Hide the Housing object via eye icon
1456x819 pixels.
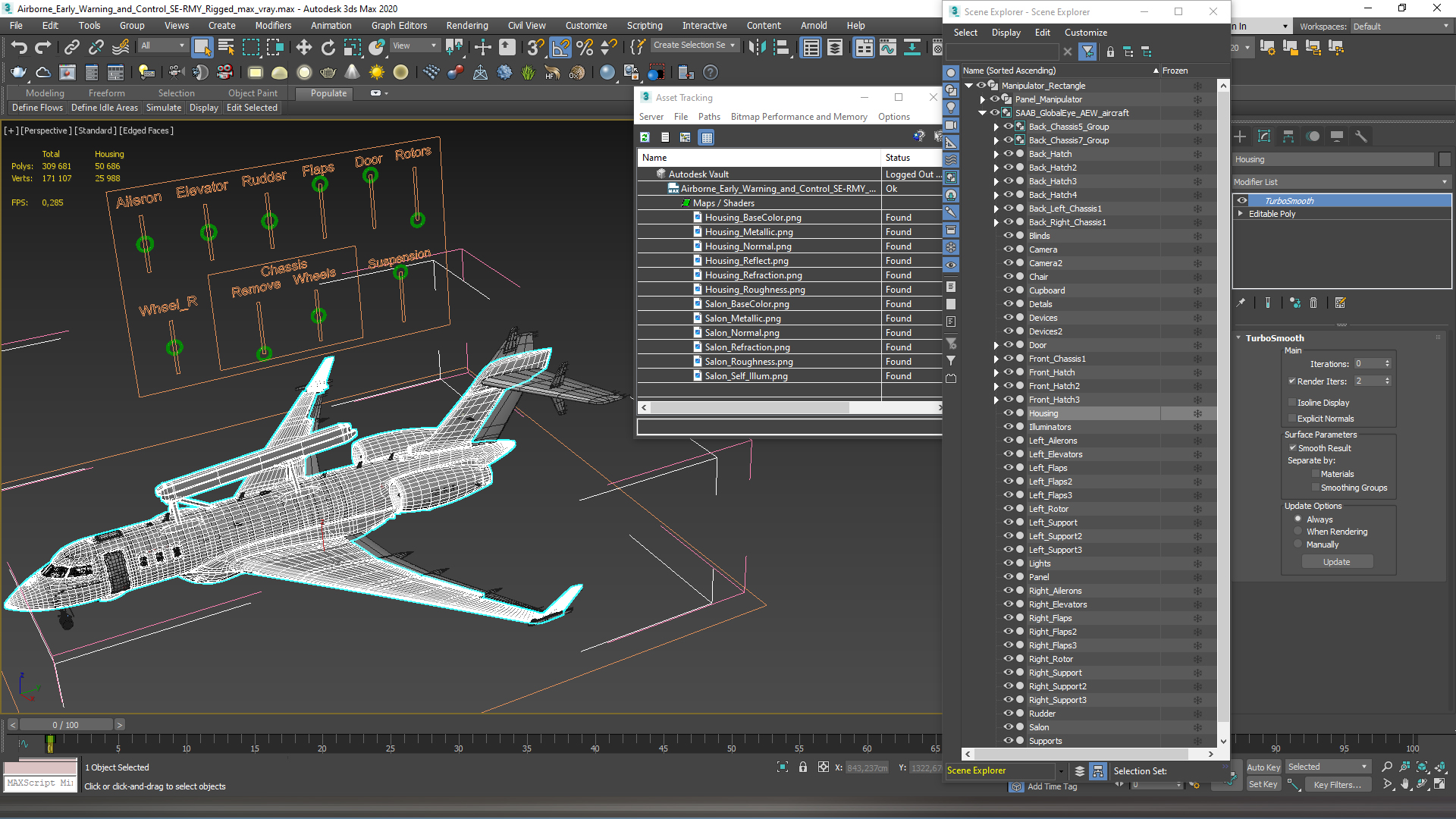tap(1009, 413)
